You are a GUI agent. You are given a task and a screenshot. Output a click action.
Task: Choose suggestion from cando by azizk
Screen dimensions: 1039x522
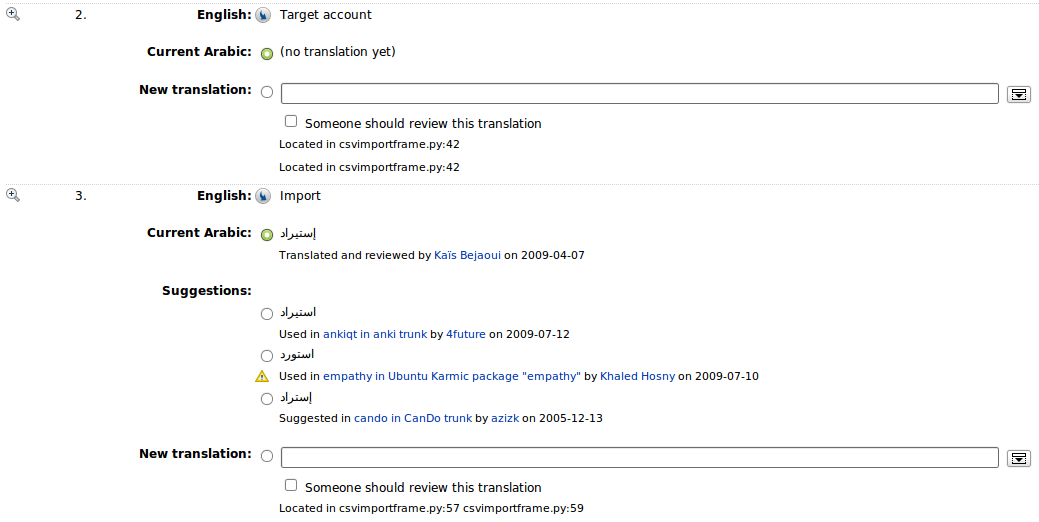click(x=266, y=399)
